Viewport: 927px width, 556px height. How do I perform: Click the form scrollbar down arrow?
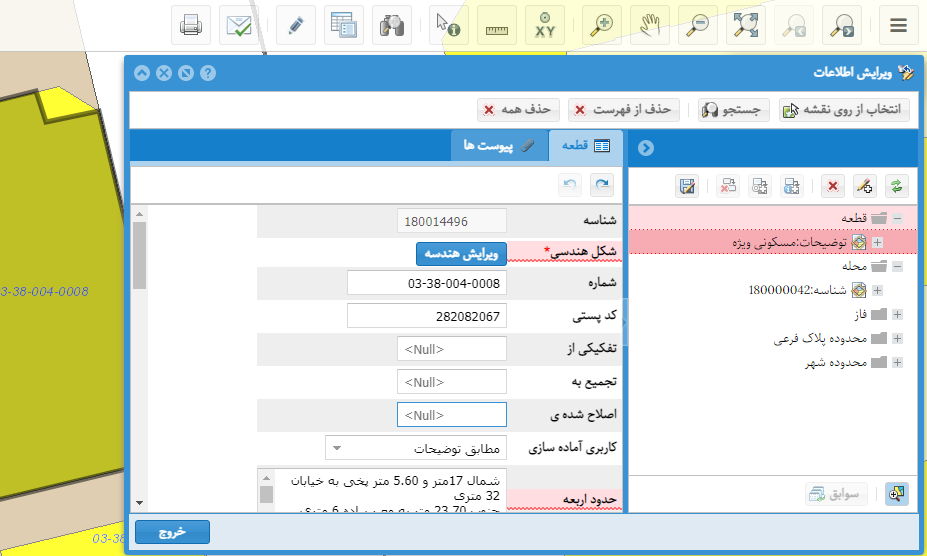coord(140,503)
